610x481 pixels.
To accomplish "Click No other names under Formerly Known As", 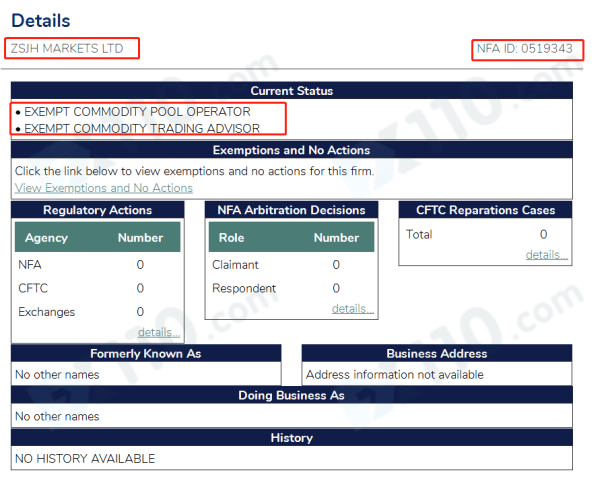I will coord(57,374).
